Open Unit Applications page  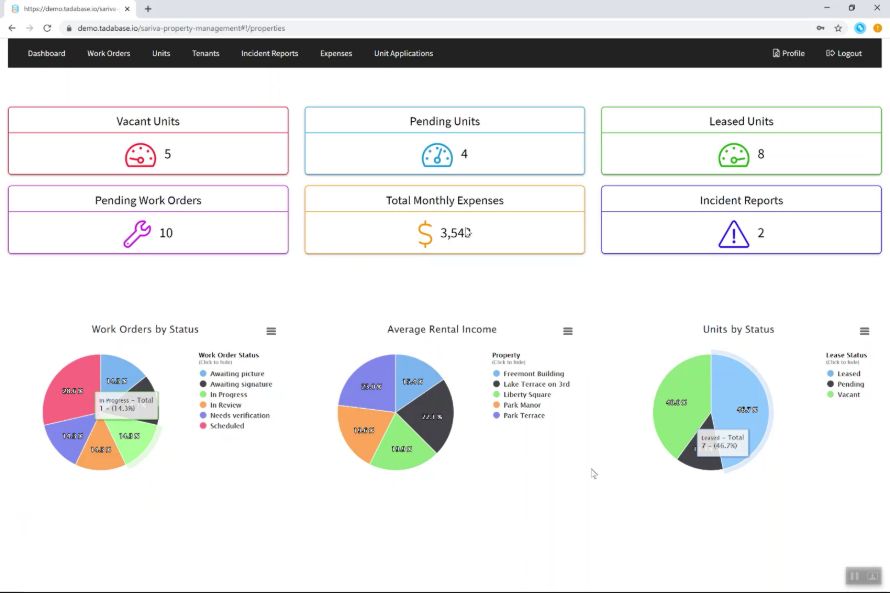click(x=404, y=53)
